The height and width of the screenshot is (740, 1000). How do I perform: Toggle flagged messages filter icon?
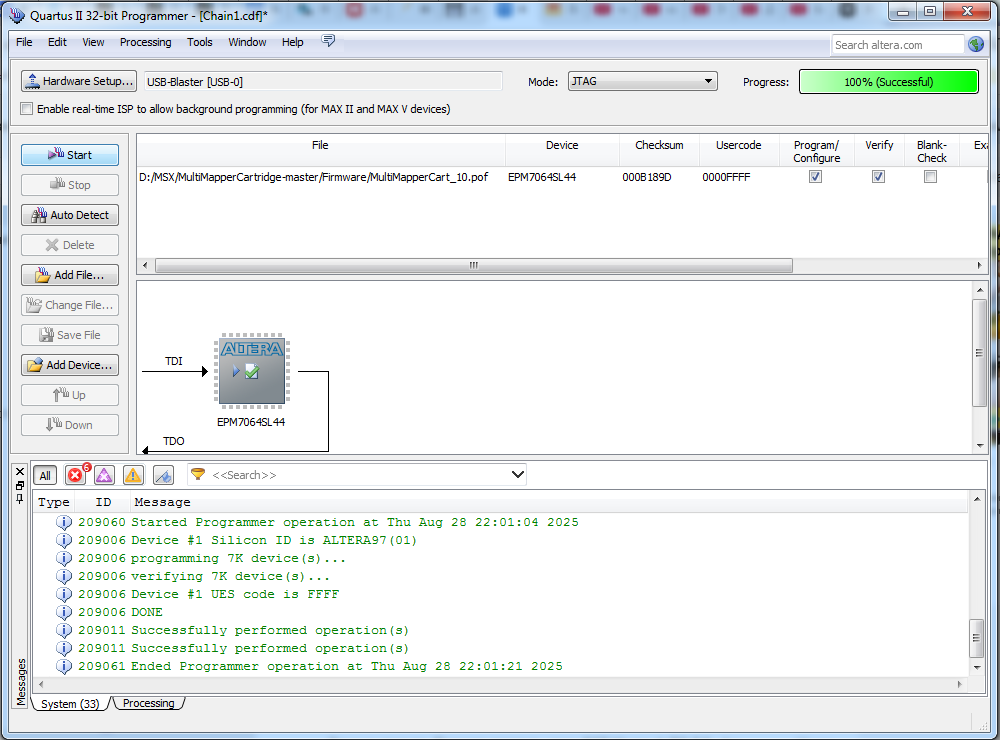click(x=163, y=475)
